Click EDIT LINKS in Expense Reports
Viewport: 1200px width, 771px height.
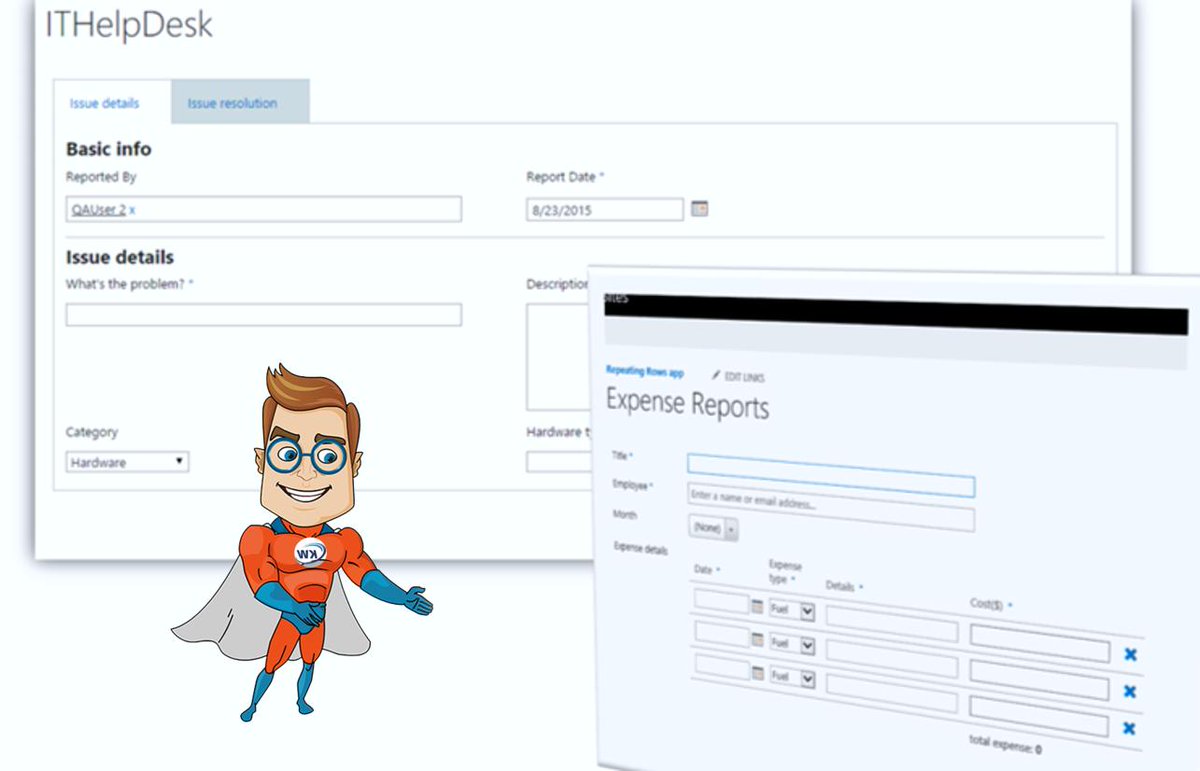[x=745, y=377]
